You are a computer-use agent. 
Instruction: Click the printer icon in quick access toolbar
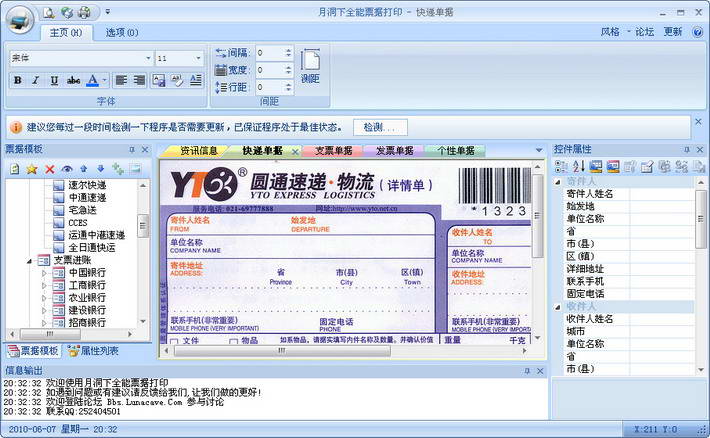(x=85, y=12)
